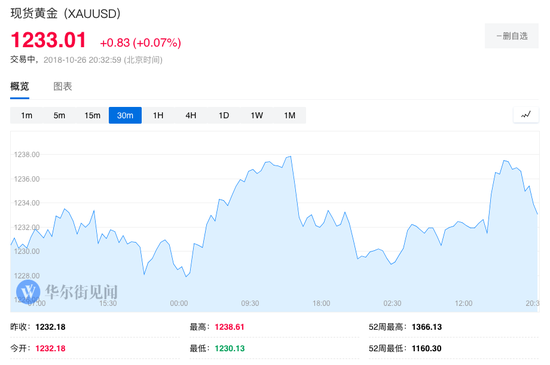Screen dimensions: 550x365
Task: Click the 最高 value 1238.61
Action: point(229,327)
